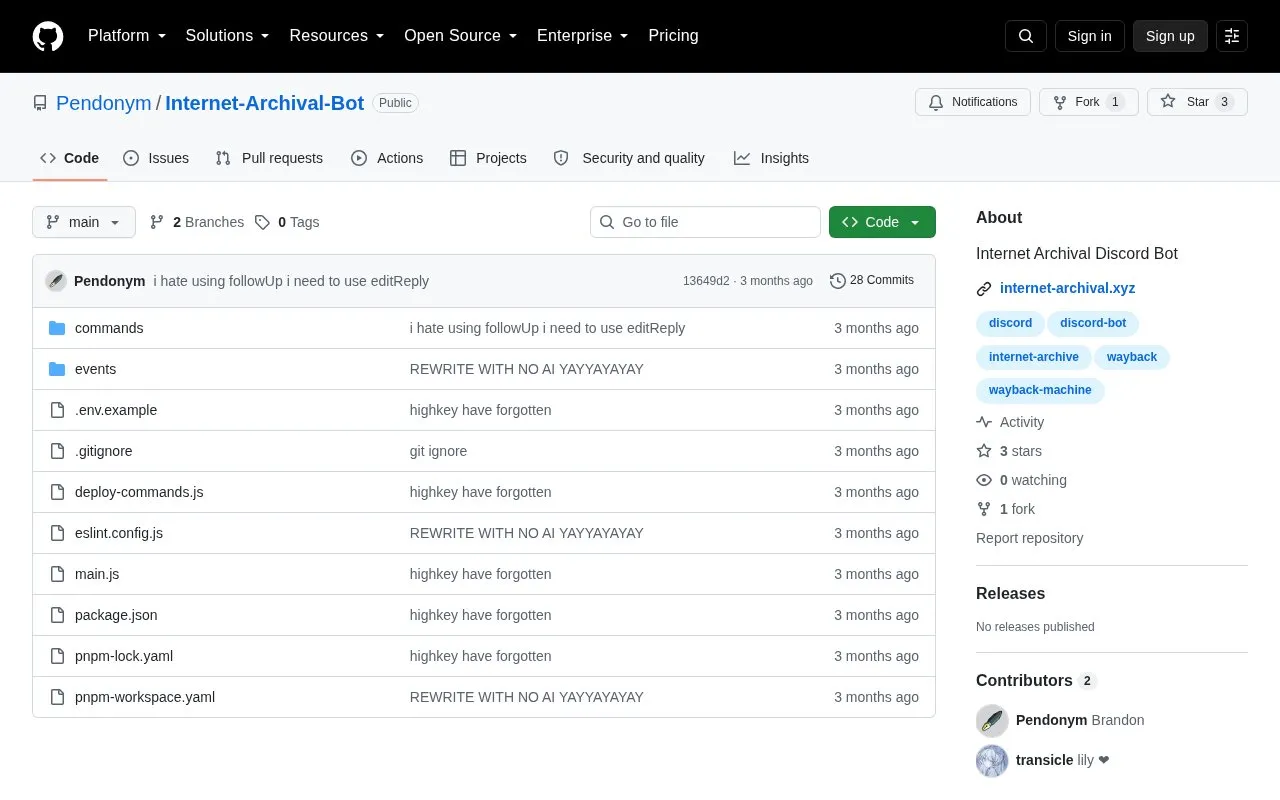Click the file icon beside package.json
This screenshot has width=1280, height=800.
pos(57,615)
